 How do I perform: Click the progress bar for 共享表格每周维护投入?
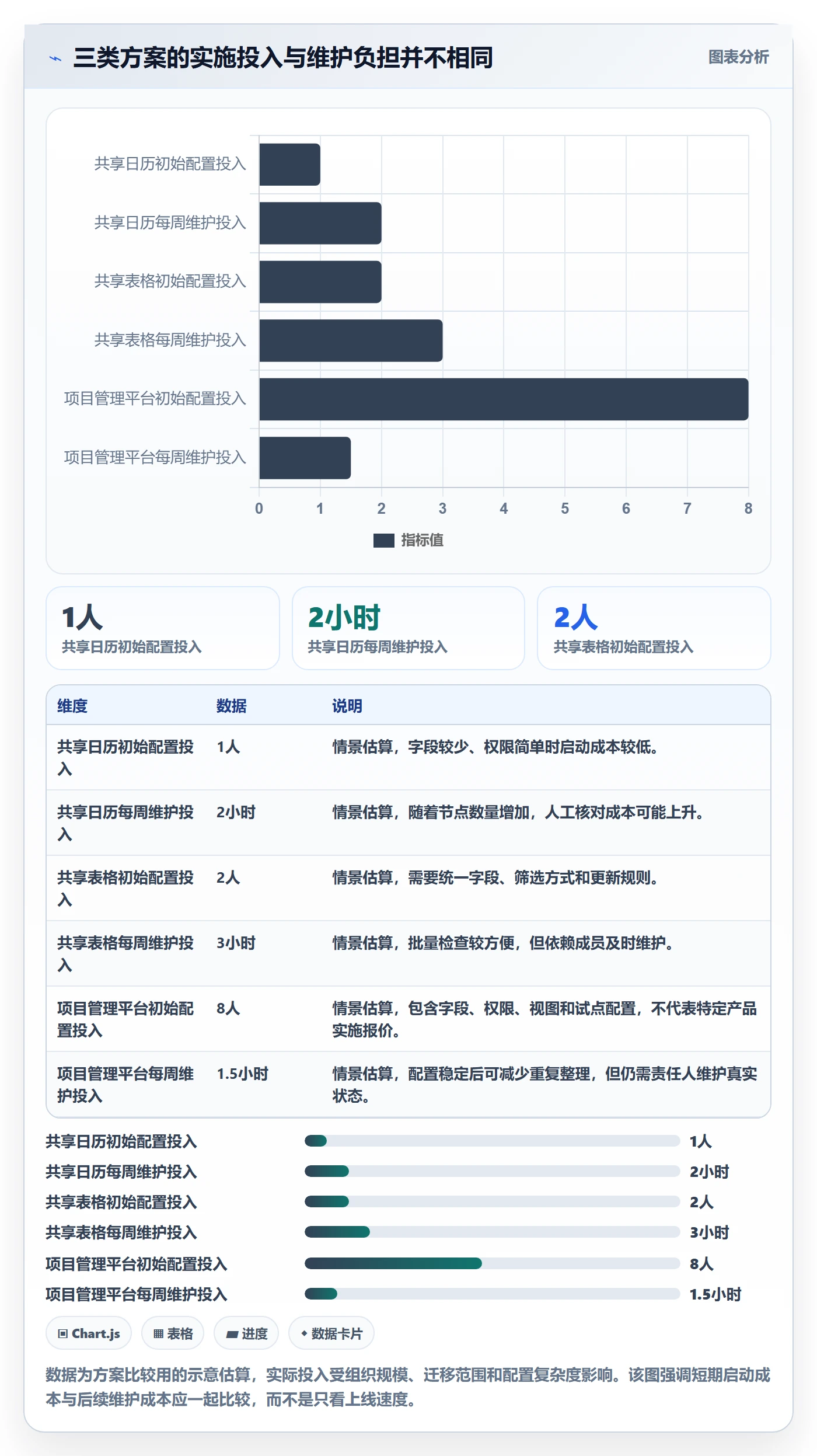coord(492,1232)
